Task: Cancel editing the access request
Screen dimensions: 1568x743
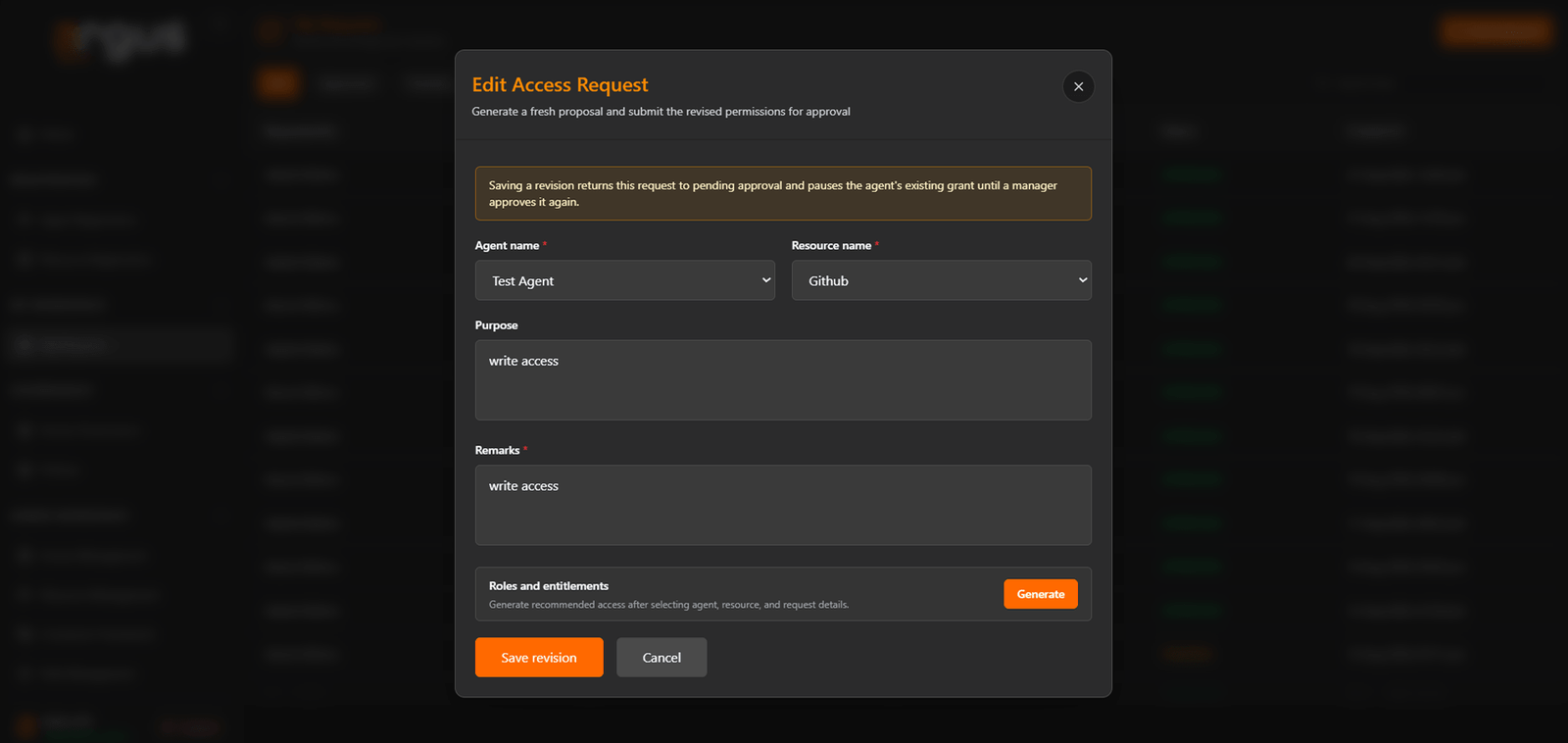Action: tap(661, 658)
